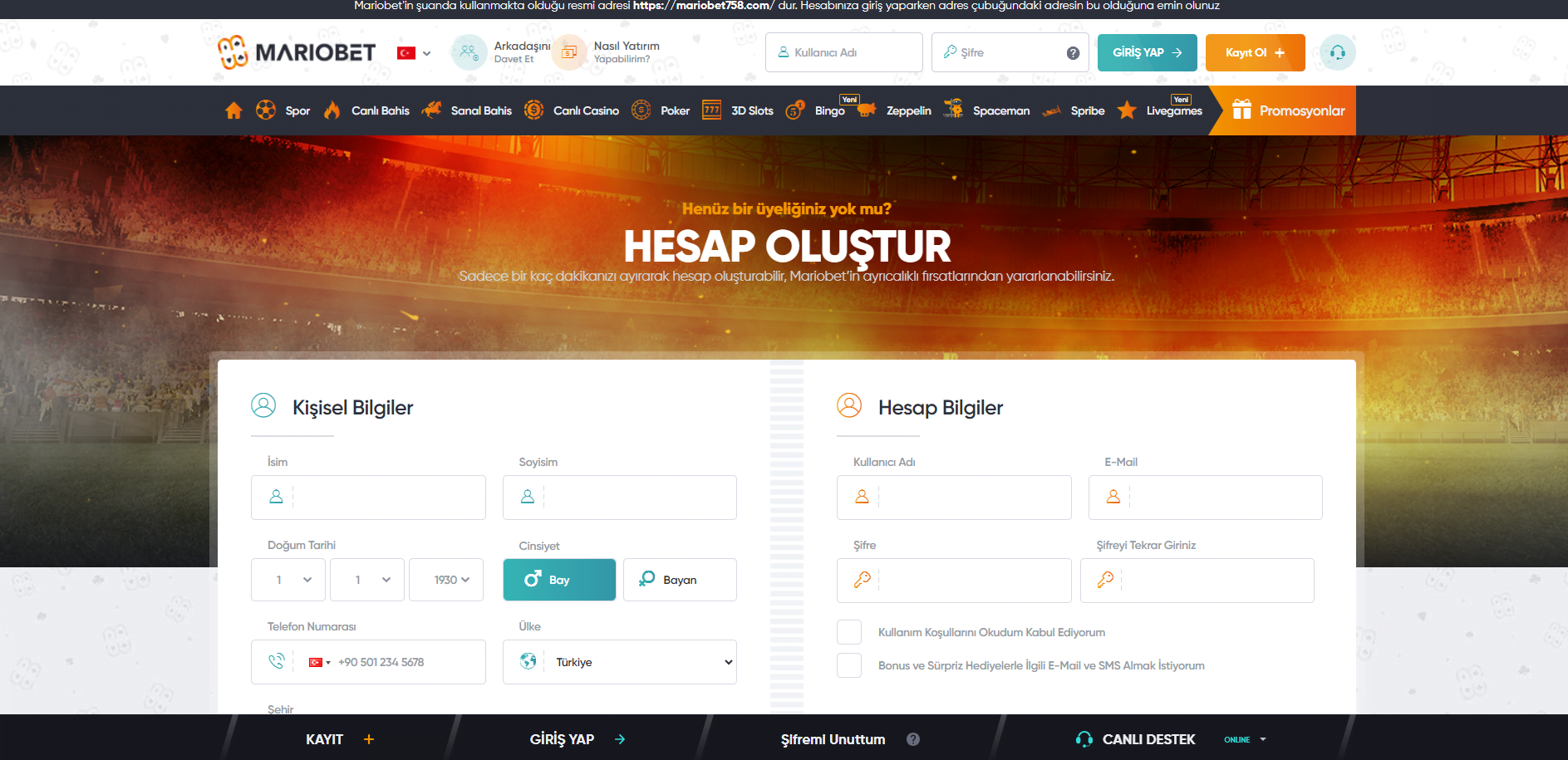Viewport: 1568px width, 760px height.
Task: Accept the Kullanım Koşulları checkbox
Action: (x=849, y=632)
